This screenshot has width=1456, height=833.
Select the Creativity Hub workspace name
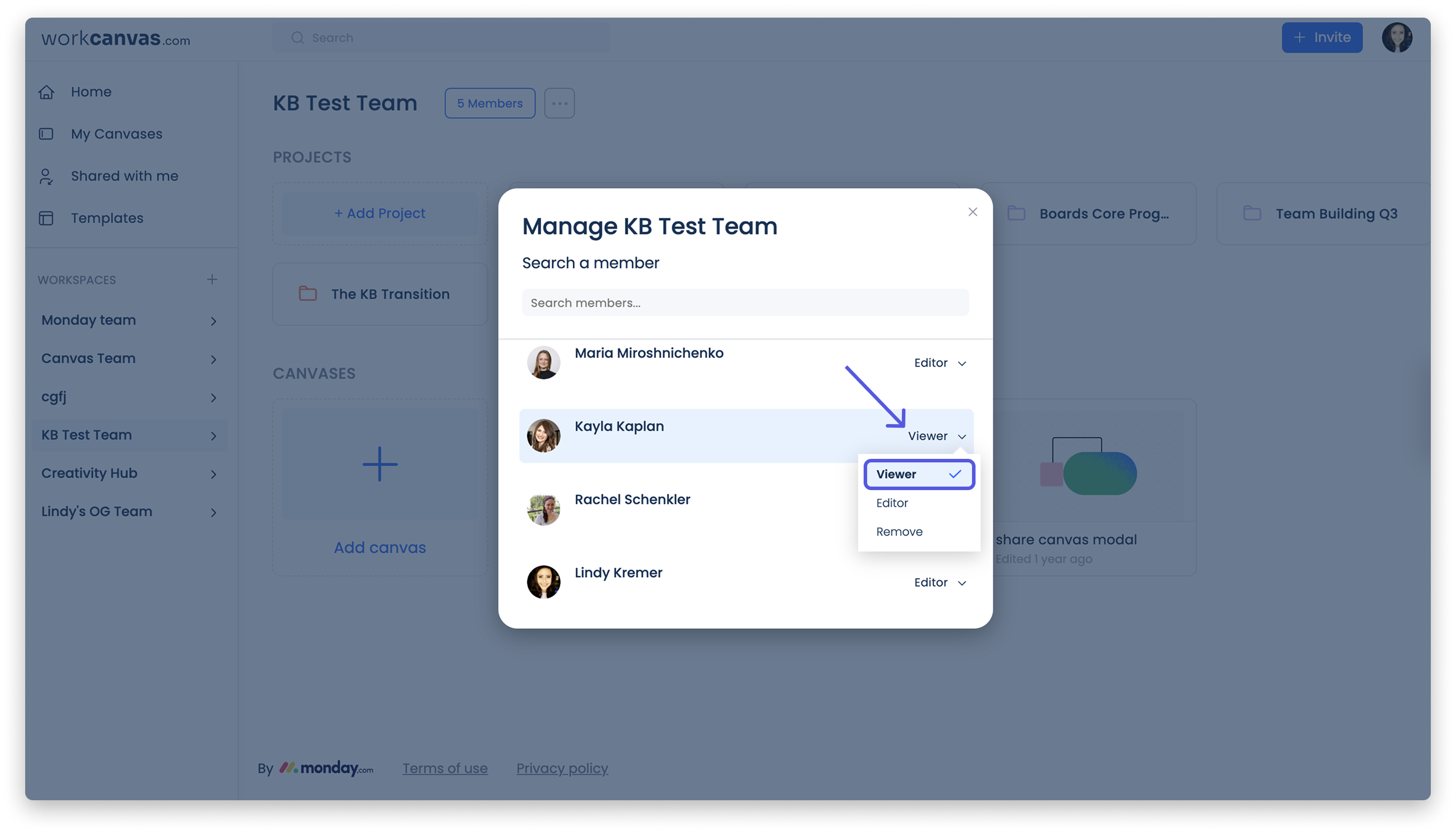tap(89, 473)
